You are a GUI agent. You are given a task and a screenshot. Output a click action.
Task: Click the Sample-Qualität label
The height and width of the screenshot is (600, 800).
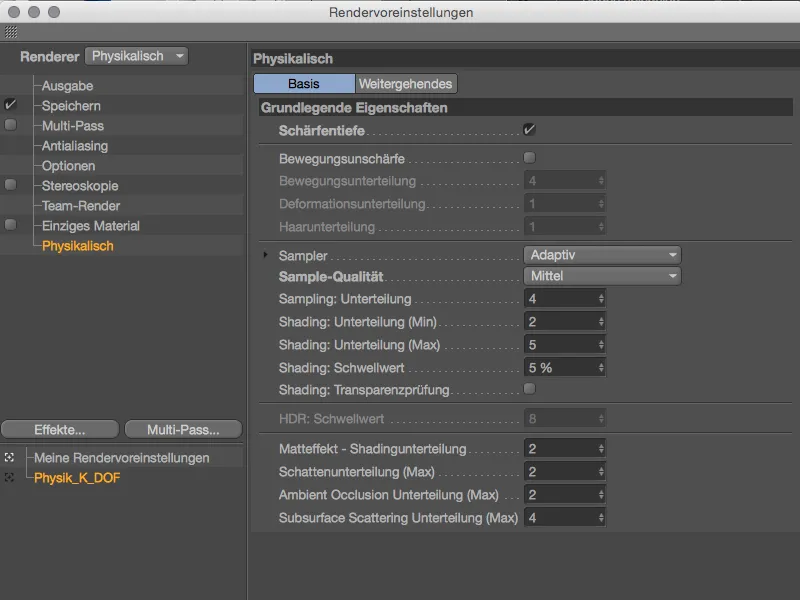pos(331,277)
